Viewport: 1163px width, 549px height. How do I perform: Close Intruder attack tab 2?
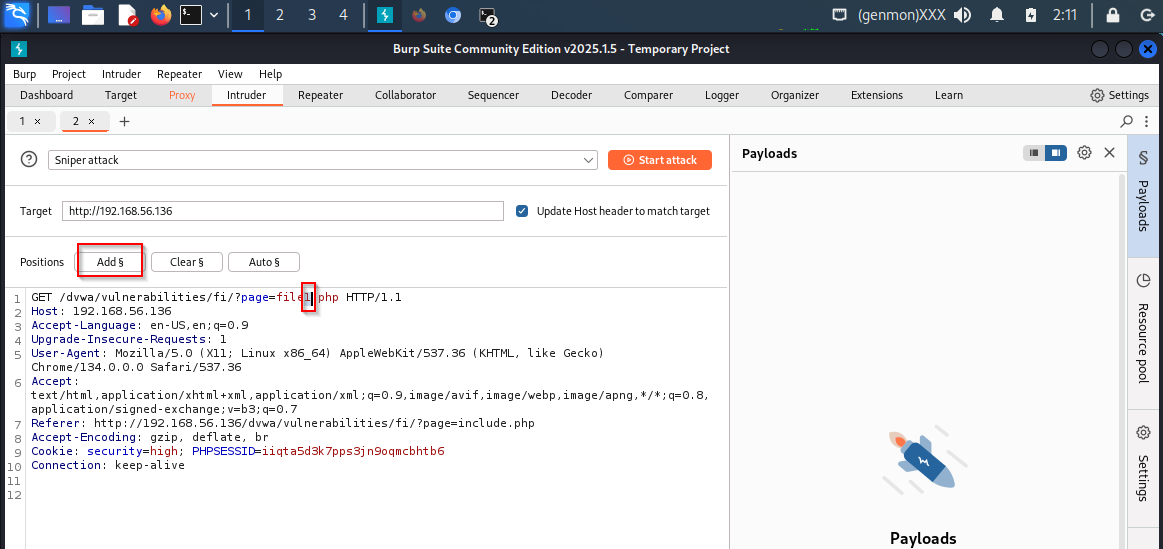91,121
